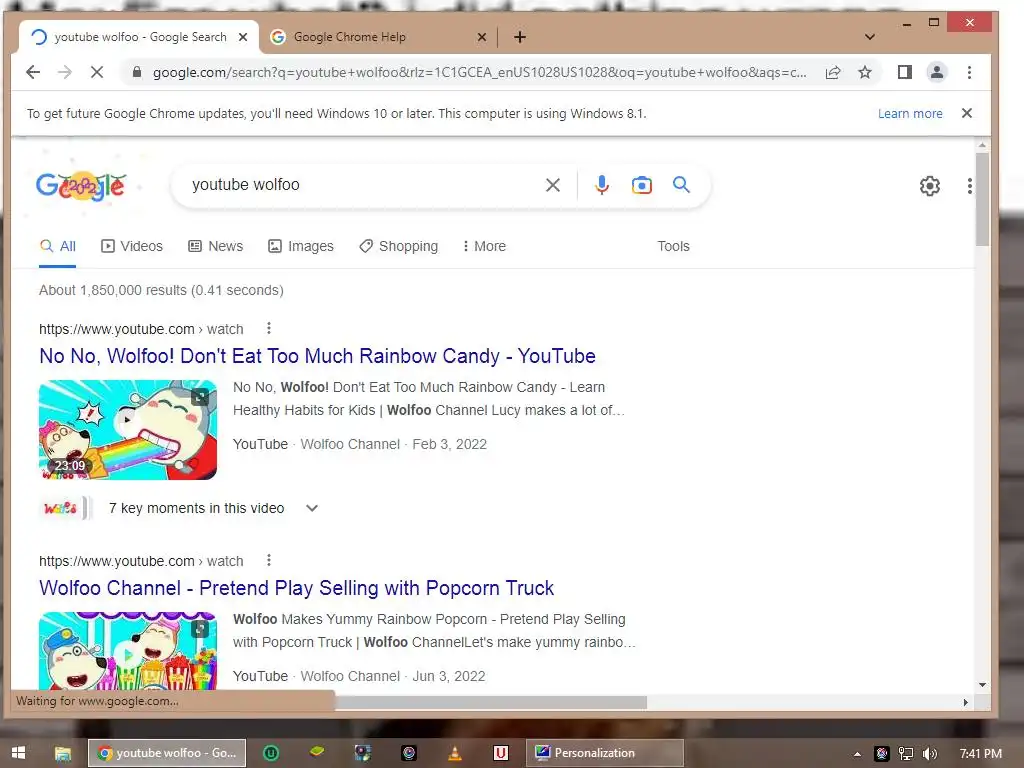Start voice search with the microphone icon
The height and width of the screenshot is (768, 1024).
(601, 185)
